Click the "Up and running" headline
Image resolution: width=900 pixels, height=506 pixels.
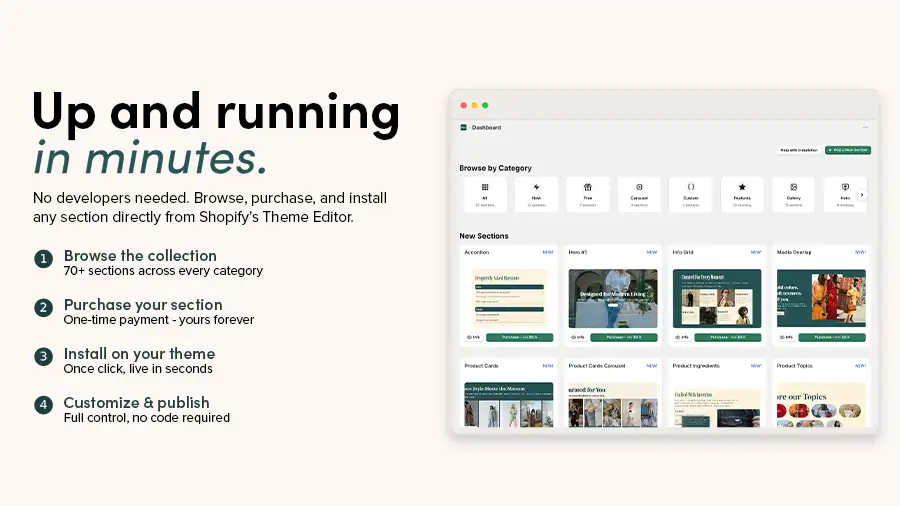(x=216, y=112)
